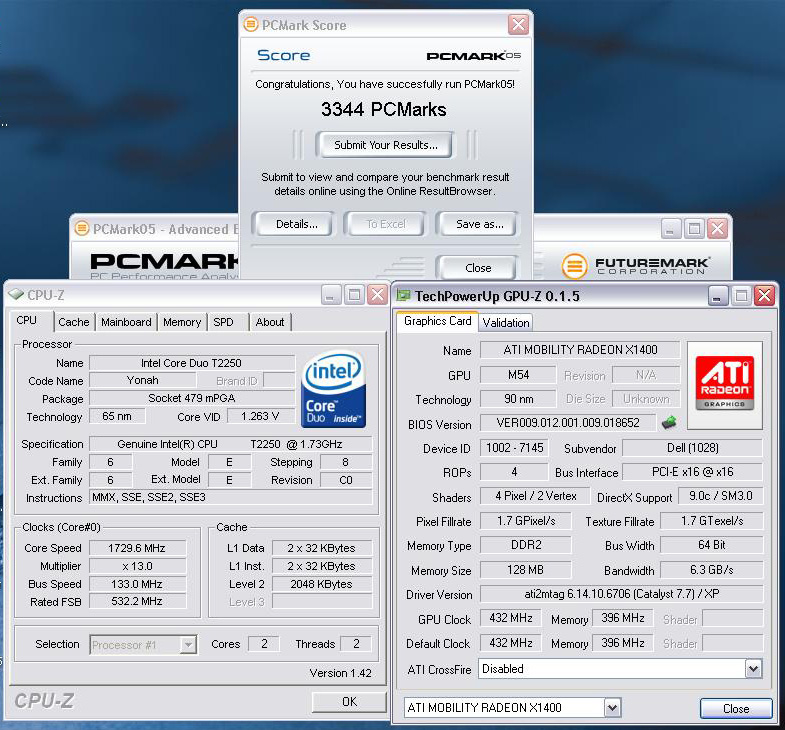Click the GPU name field ATI MOBILITY RADEON X1400

pyautogui.click(x=580, y=349)
